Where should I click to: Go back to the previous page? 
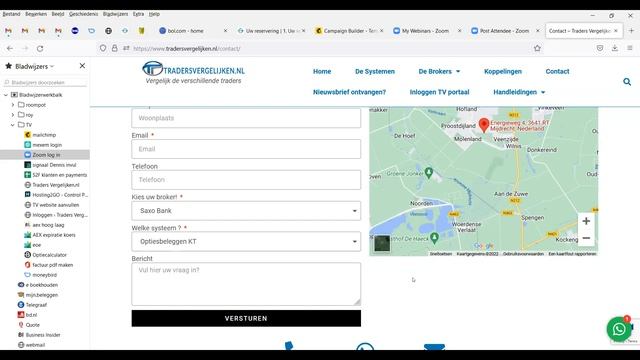click(x=10, y=48)
